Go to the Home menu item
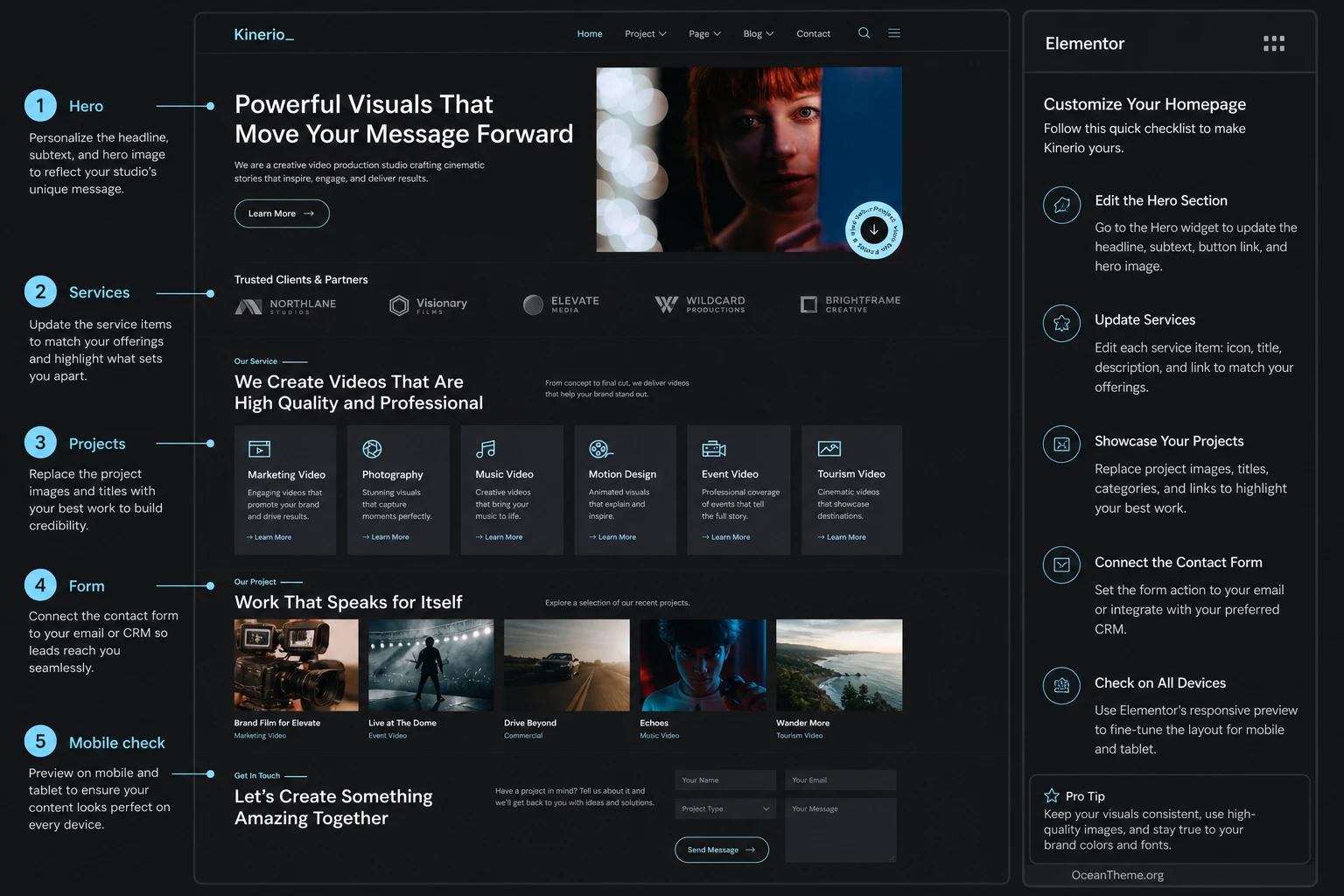Screen dimensions: 1344x896 tap(590, 34)
